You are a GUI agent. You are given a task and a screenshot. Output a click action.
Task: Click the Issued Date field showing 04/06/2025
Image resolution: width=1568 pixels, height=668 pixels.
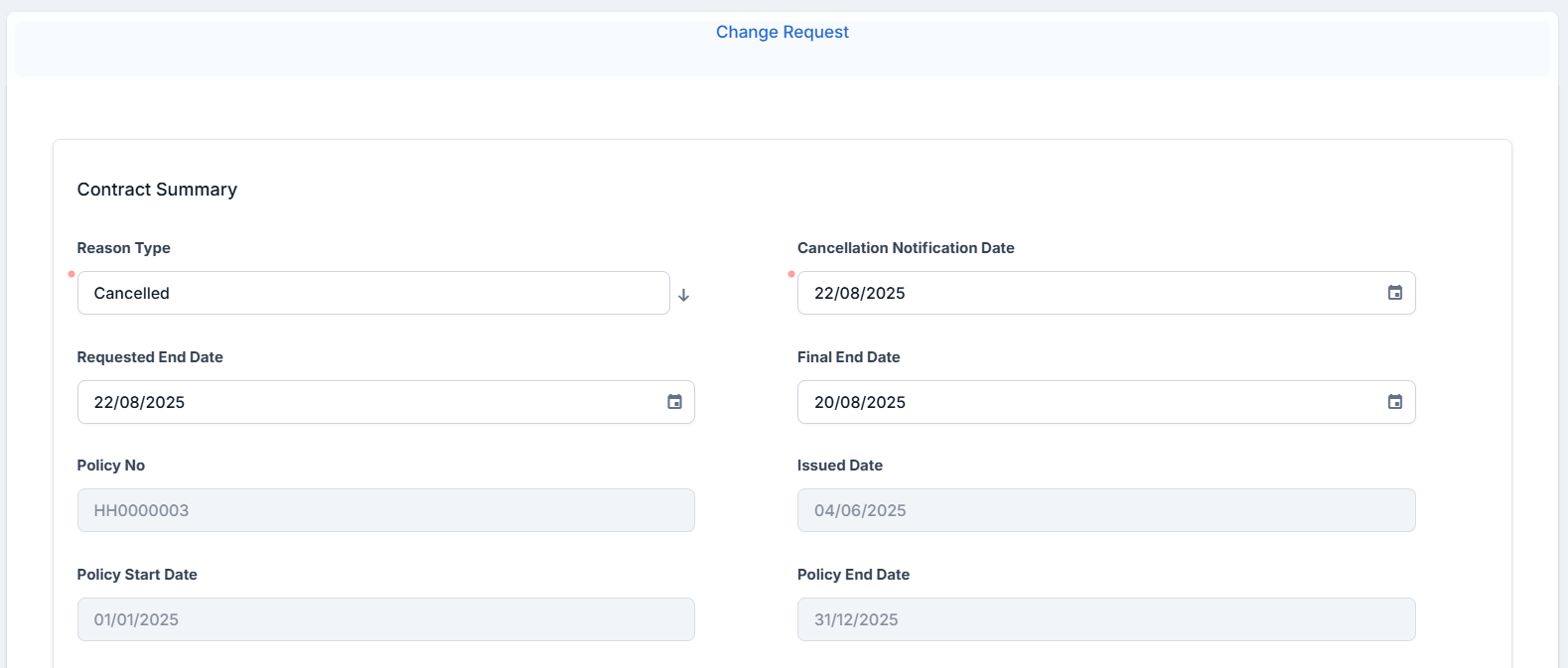click(1105, 510)
